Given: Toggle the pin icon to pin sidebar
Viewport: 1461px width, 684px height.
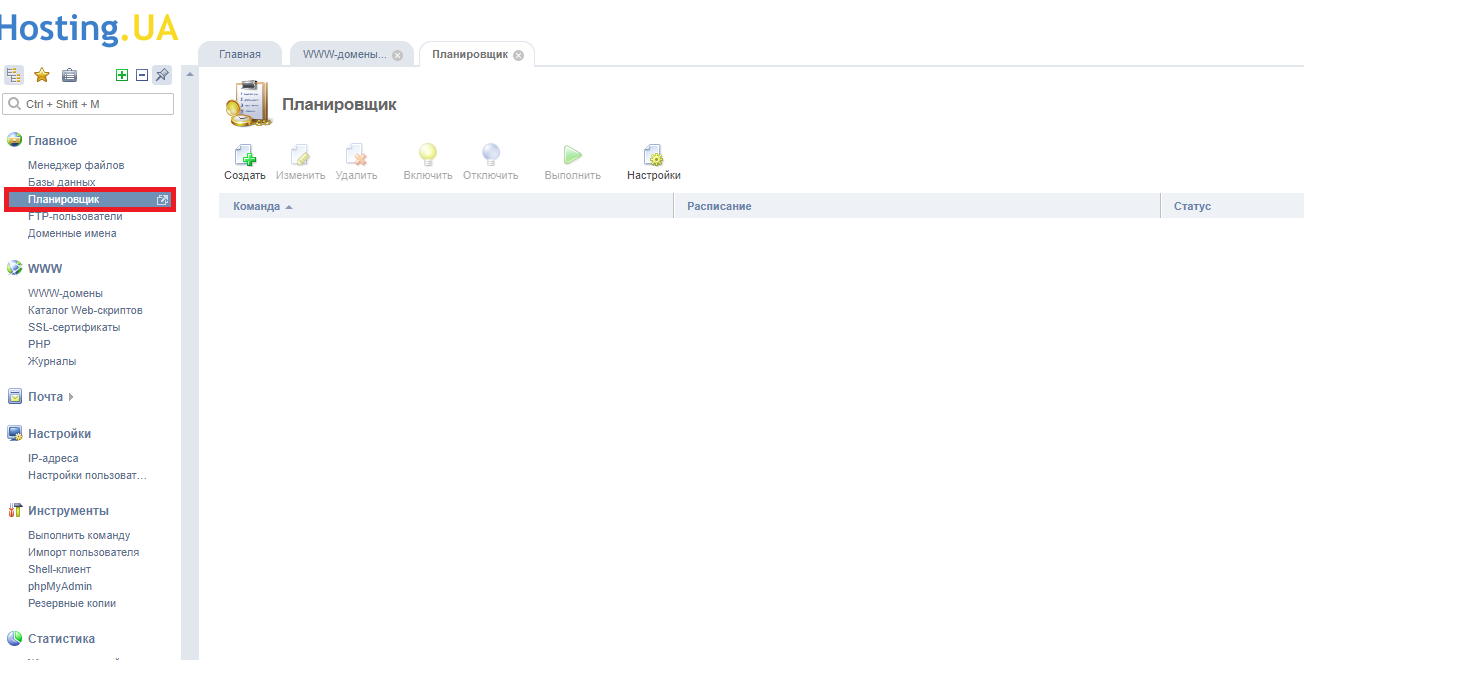Looking at the screenshot, I should point(162,75).
